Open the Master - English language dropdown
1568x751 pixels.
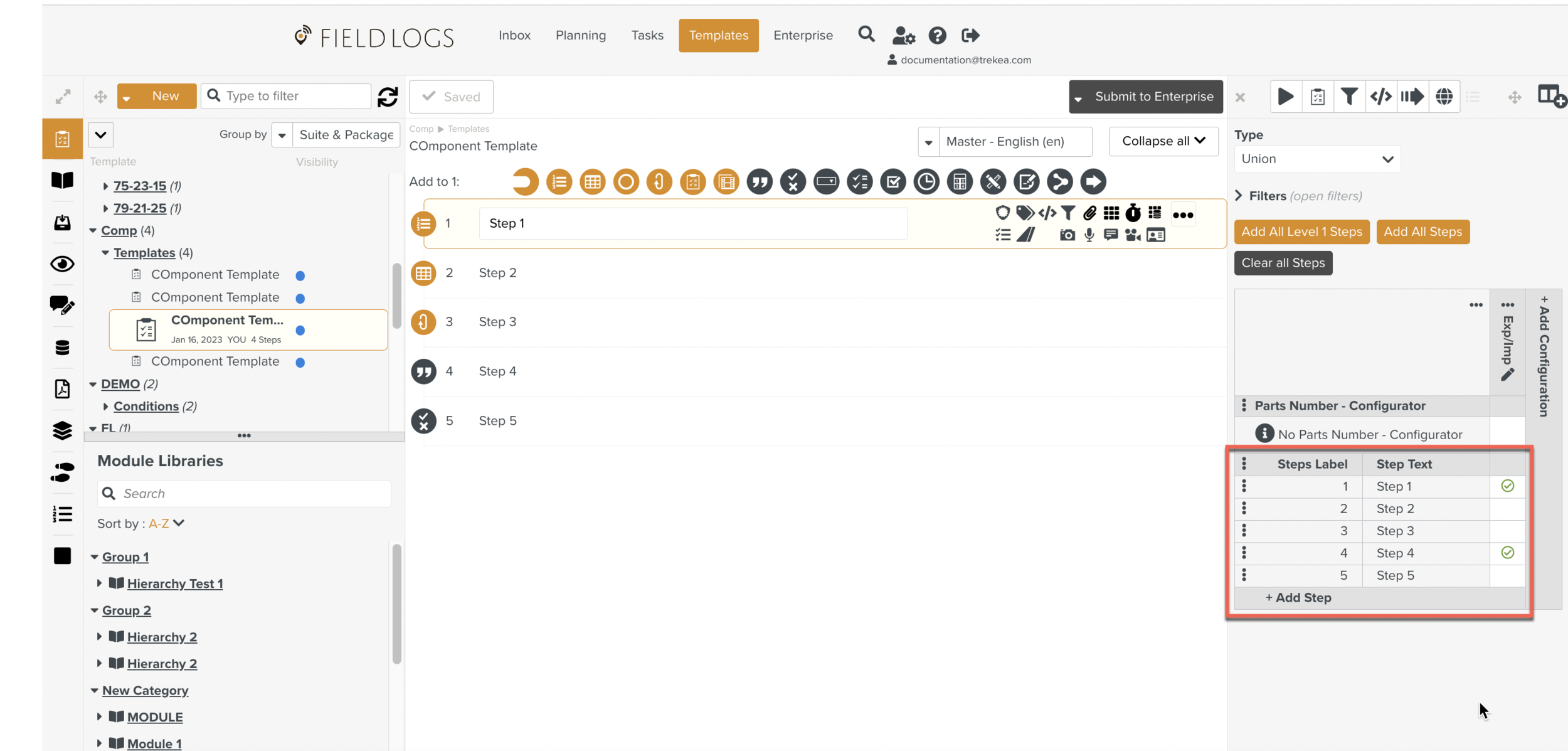coord(1005,142)
